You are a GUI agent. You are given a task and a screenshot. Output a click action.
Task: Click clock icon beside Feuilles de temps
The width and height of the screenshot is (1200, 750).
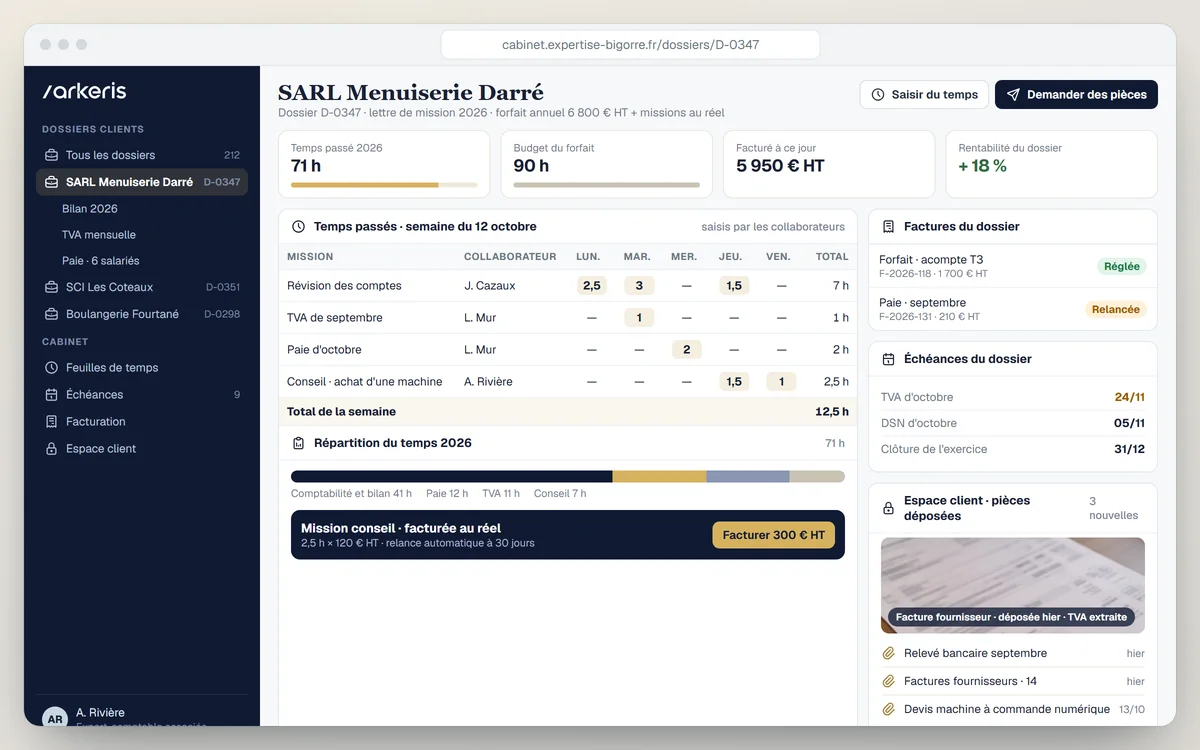click(x=52, y=368)
